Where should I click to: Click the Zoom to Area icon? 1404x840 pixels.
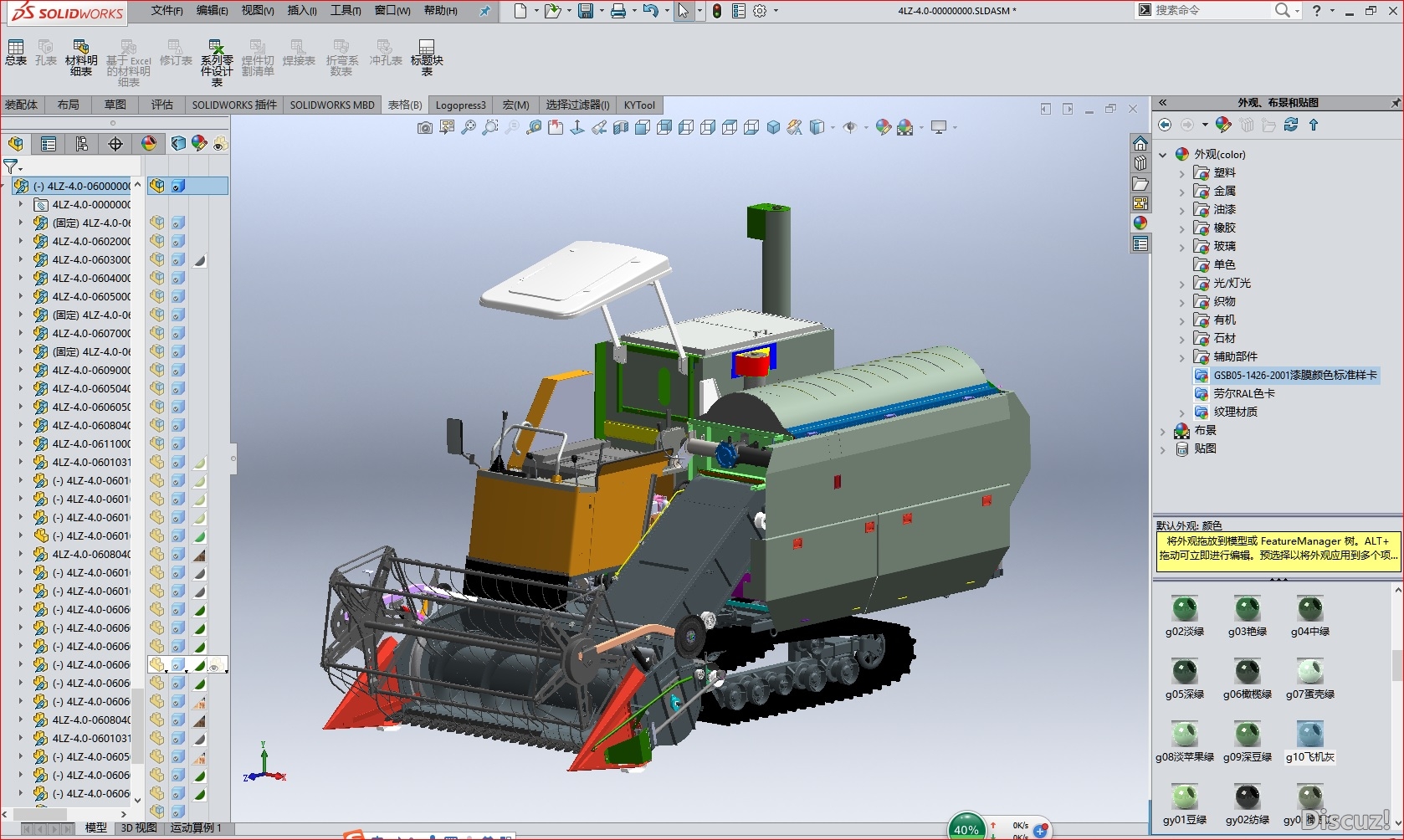pyautogui.click(x=490, y=127)
